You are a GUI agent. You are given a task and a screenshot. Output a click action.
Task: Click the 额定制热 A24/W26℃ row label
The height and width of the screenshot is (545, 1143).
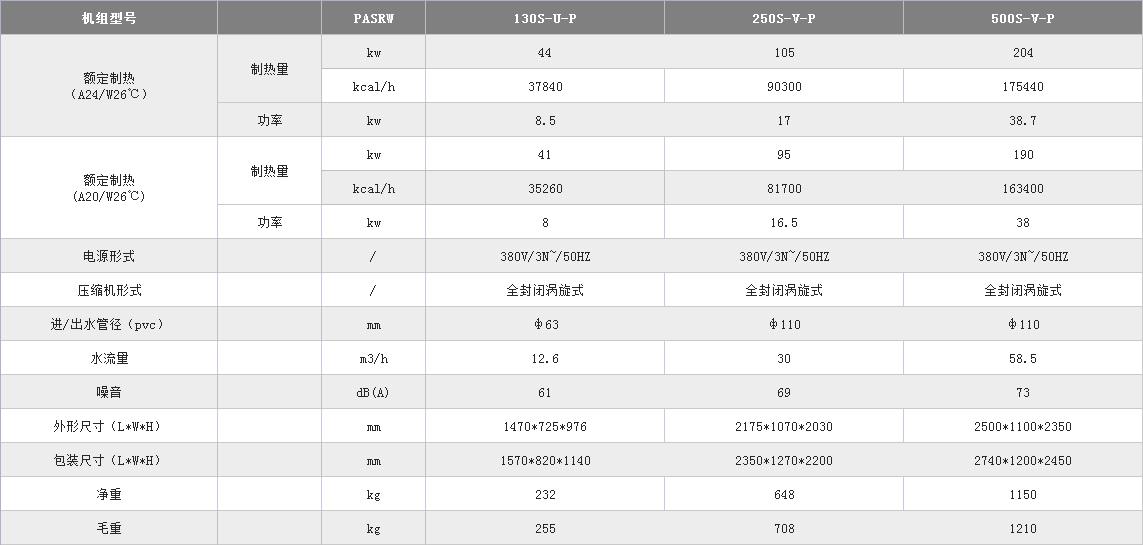point(109,86)
